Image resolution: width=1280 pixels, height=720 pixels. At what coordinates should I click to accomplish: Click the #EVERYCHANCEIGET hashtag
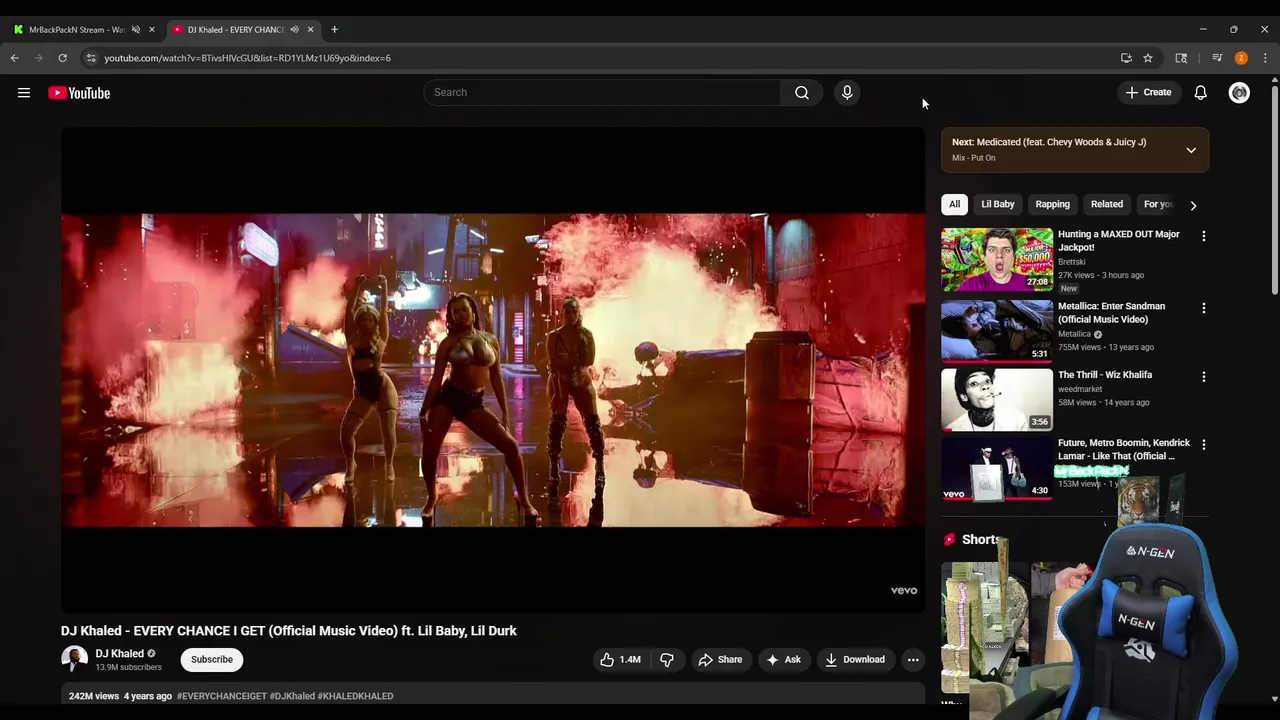pos(222,696)
